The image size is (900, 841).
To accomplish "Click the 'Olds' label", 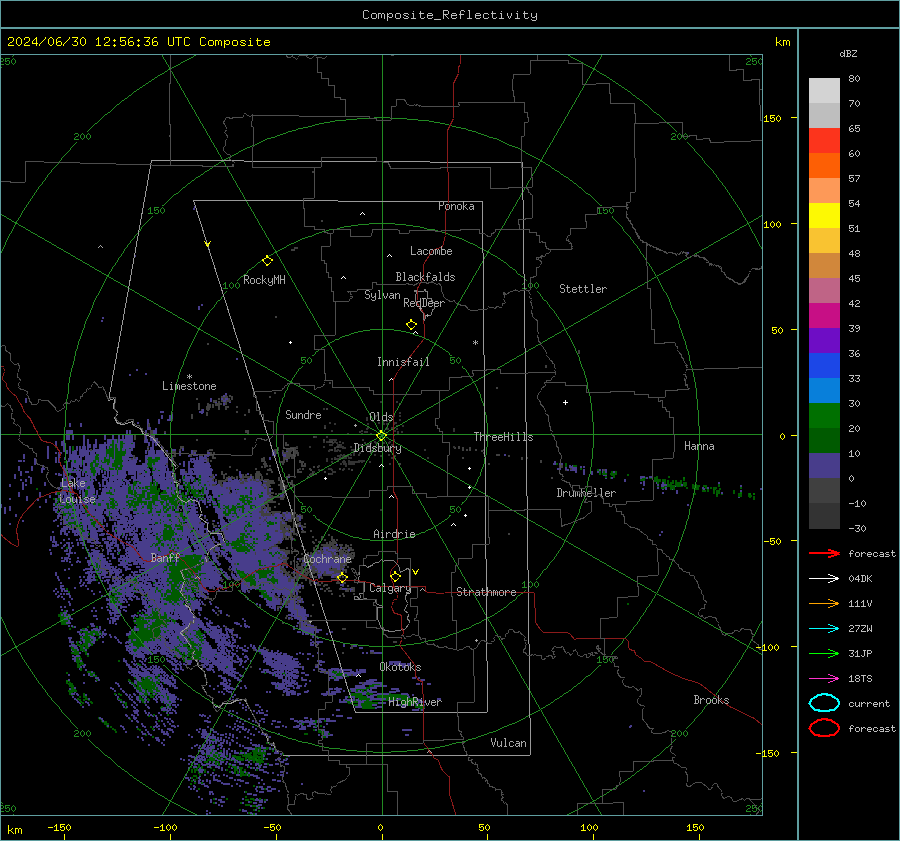I will click(x=381, y=417).
